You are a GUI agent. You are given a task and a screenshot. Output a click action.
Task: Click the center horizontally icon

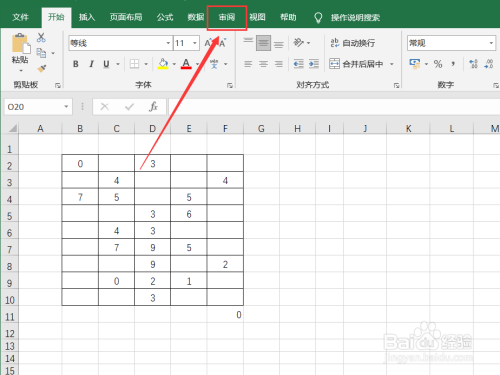(263, 64)
